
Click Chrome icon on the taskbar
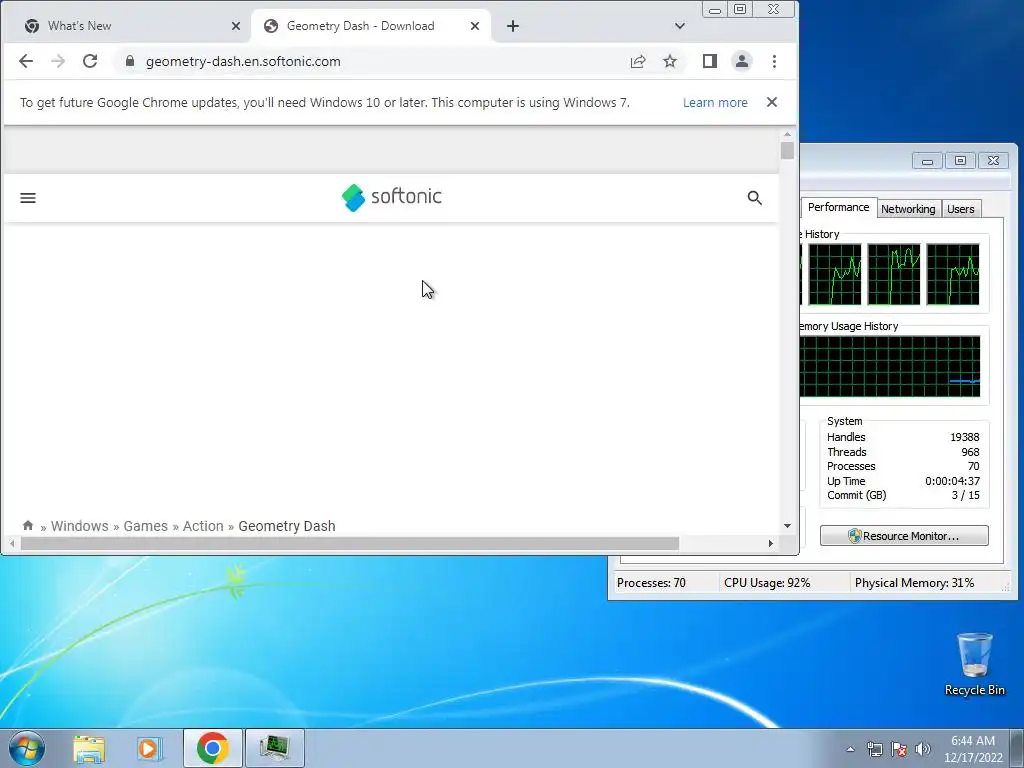coord(212,748)
